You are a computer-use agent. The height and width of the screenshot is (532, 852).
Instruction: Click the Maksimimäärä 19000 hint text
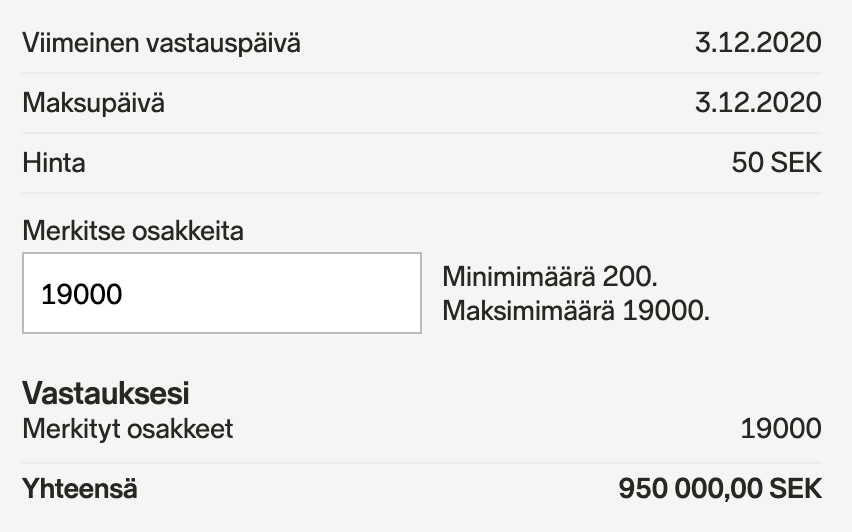pos(576,310)
